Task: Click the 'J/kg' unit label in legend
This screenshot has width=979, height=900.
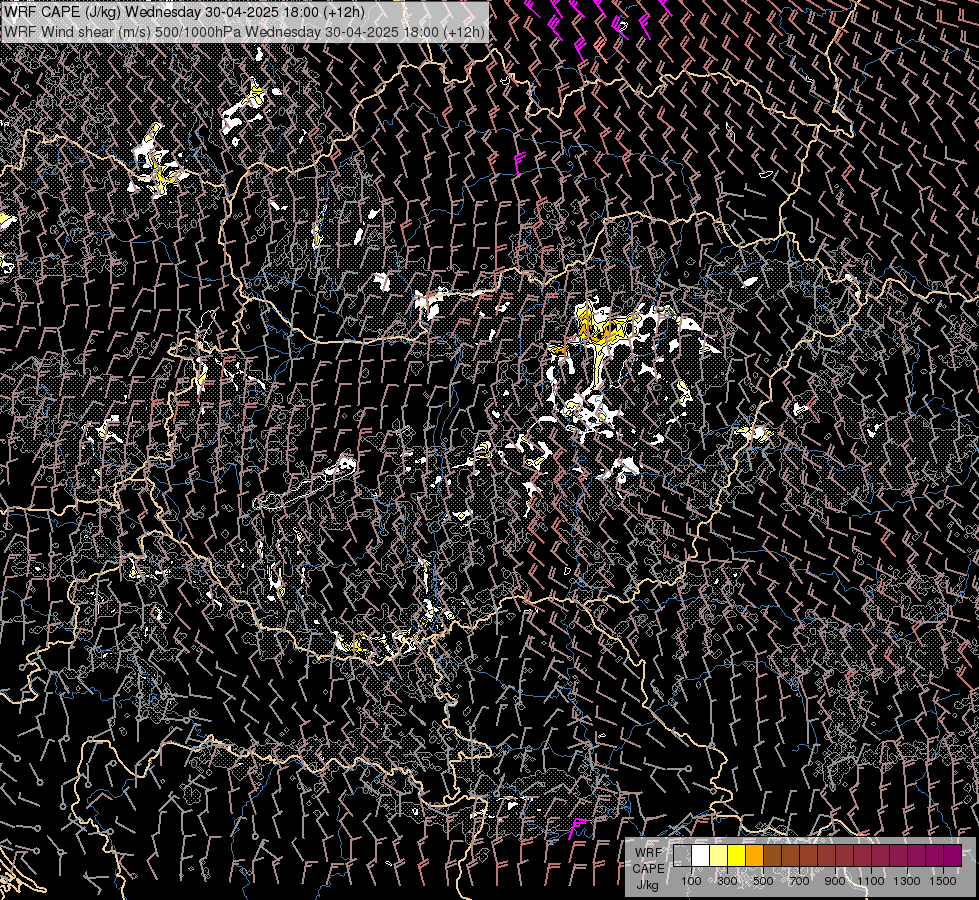Action: 647,885
